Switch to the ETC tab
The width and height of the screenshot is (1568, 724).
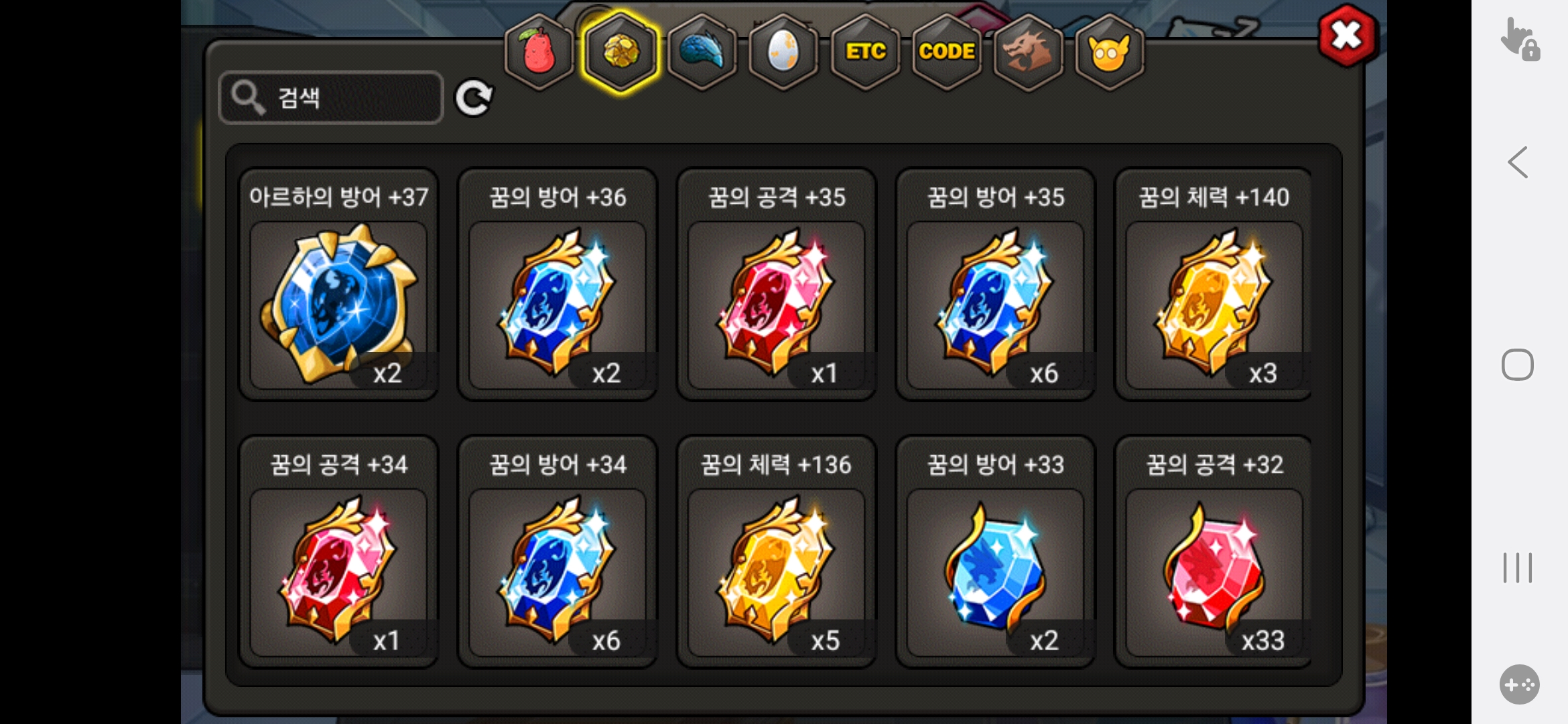[866, 52]
